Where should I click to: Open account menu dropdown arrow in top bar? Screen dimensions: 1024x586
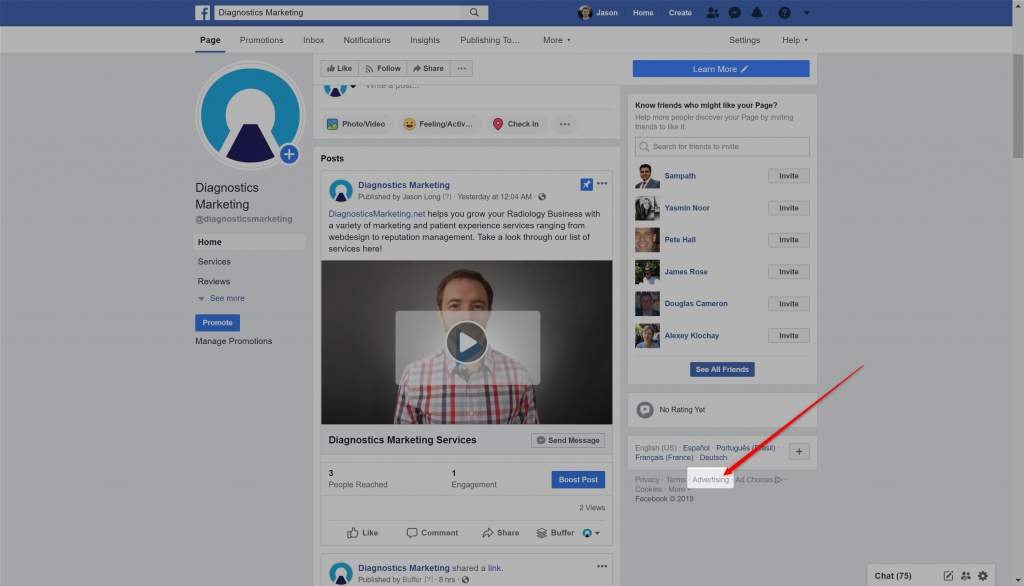click(x=807, y=12)
